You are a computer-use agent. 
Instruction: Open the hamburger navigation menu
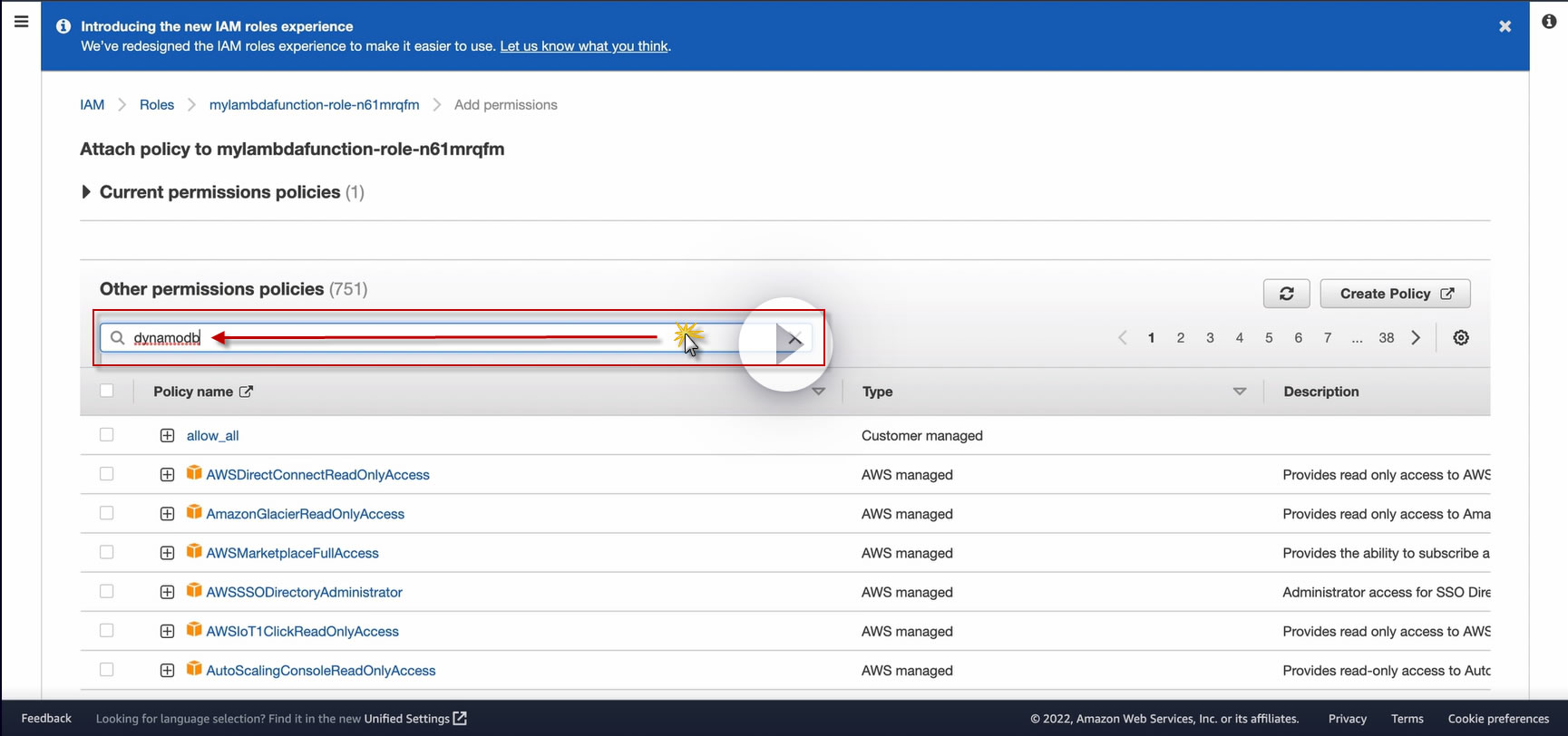point(21,21)
